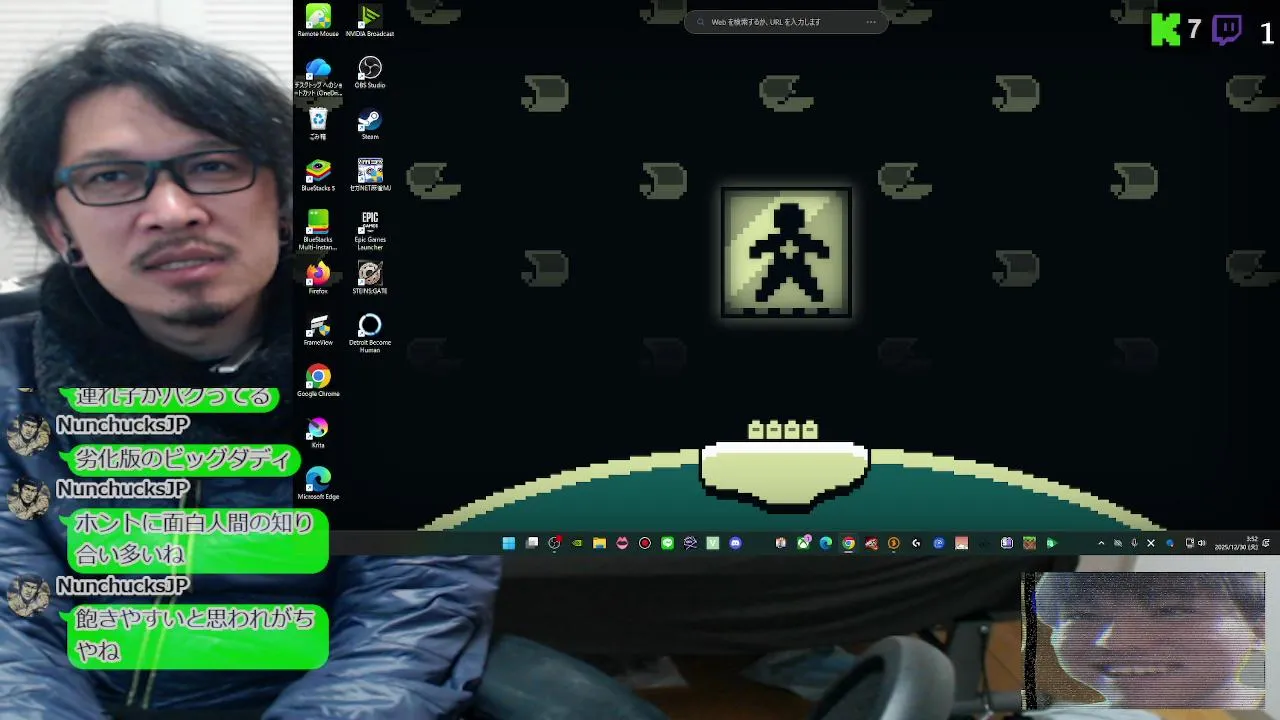This screenshot has height=720, width=1280.
Task: Show hidden system tray icons
Action: pyautogui.click(x=1101, y=543)
